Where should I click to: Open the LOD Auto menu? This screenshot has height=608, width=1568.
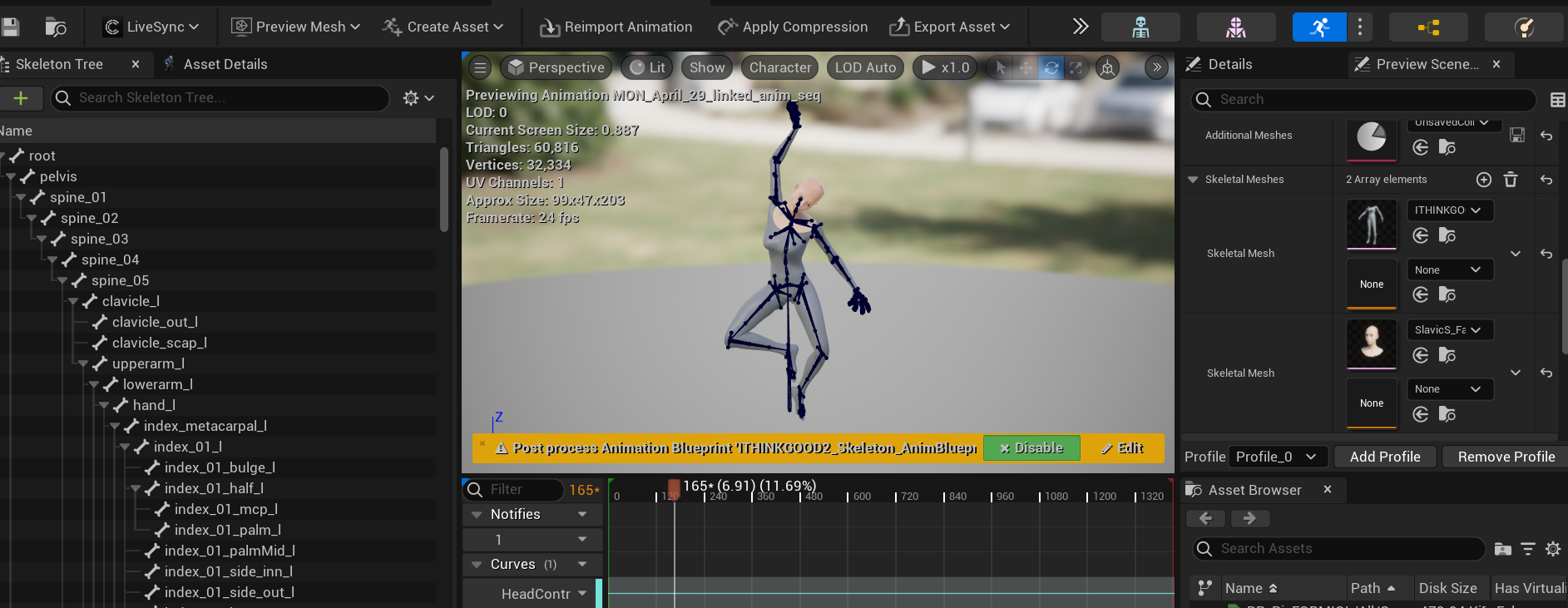pyautogui.click(x=865, y=67)
